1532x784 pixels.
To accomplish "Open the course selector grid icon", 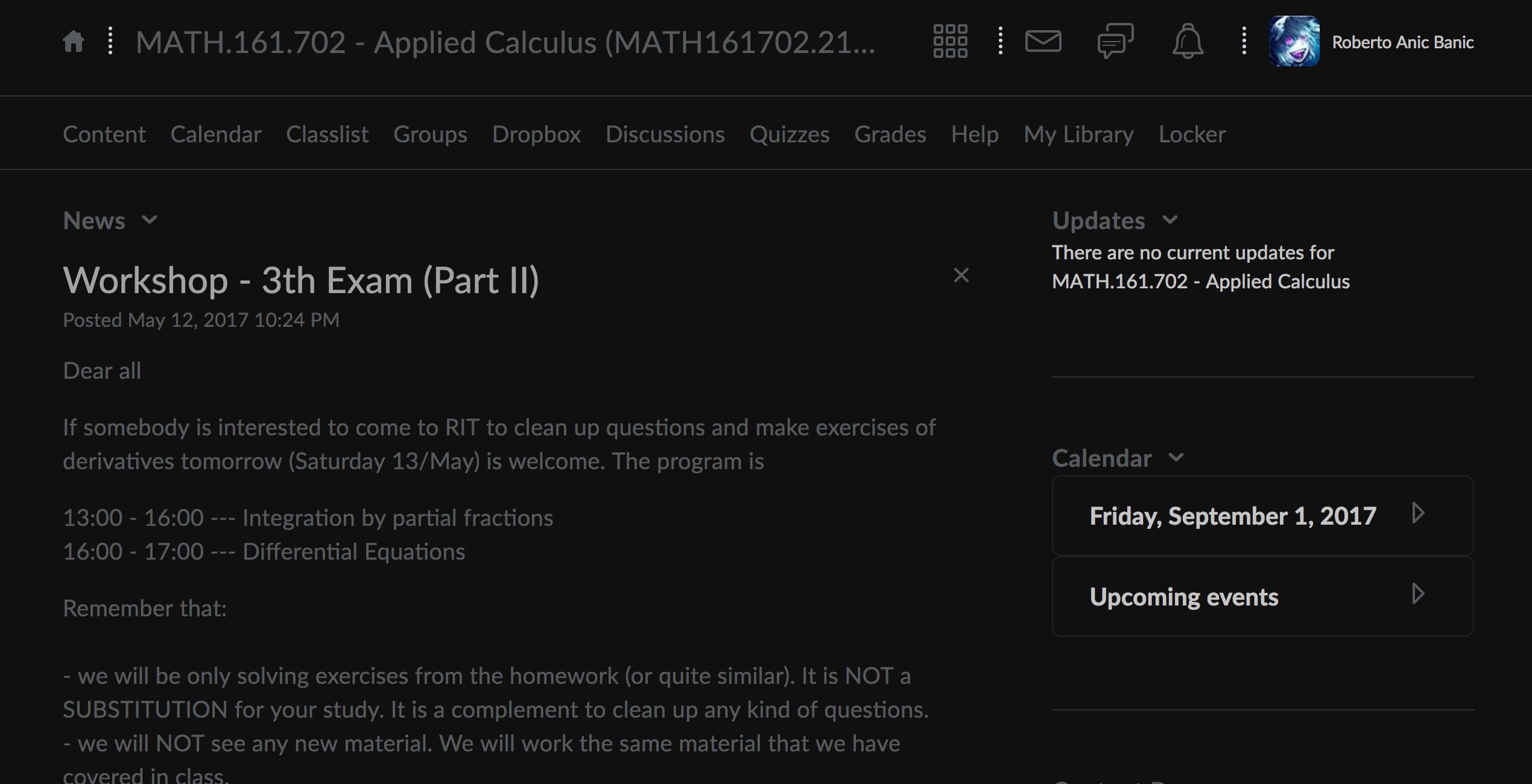I will coord(950,42).
